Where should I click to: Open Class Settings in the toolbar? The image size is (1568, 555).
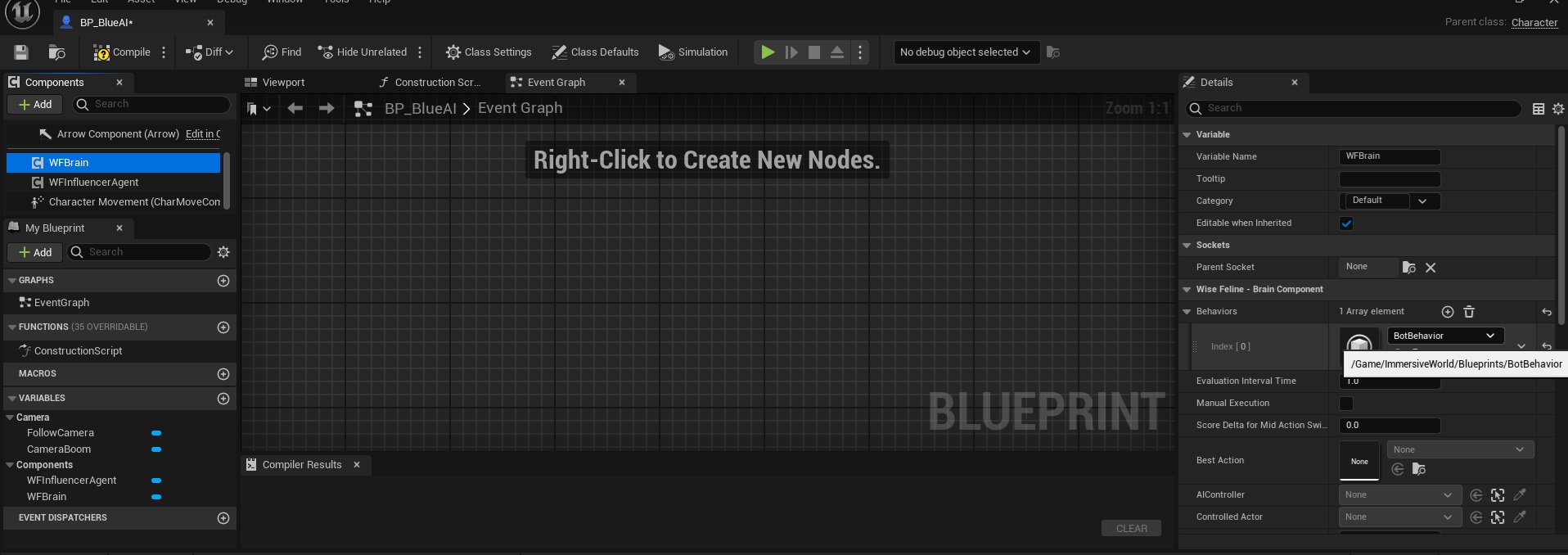489,52
